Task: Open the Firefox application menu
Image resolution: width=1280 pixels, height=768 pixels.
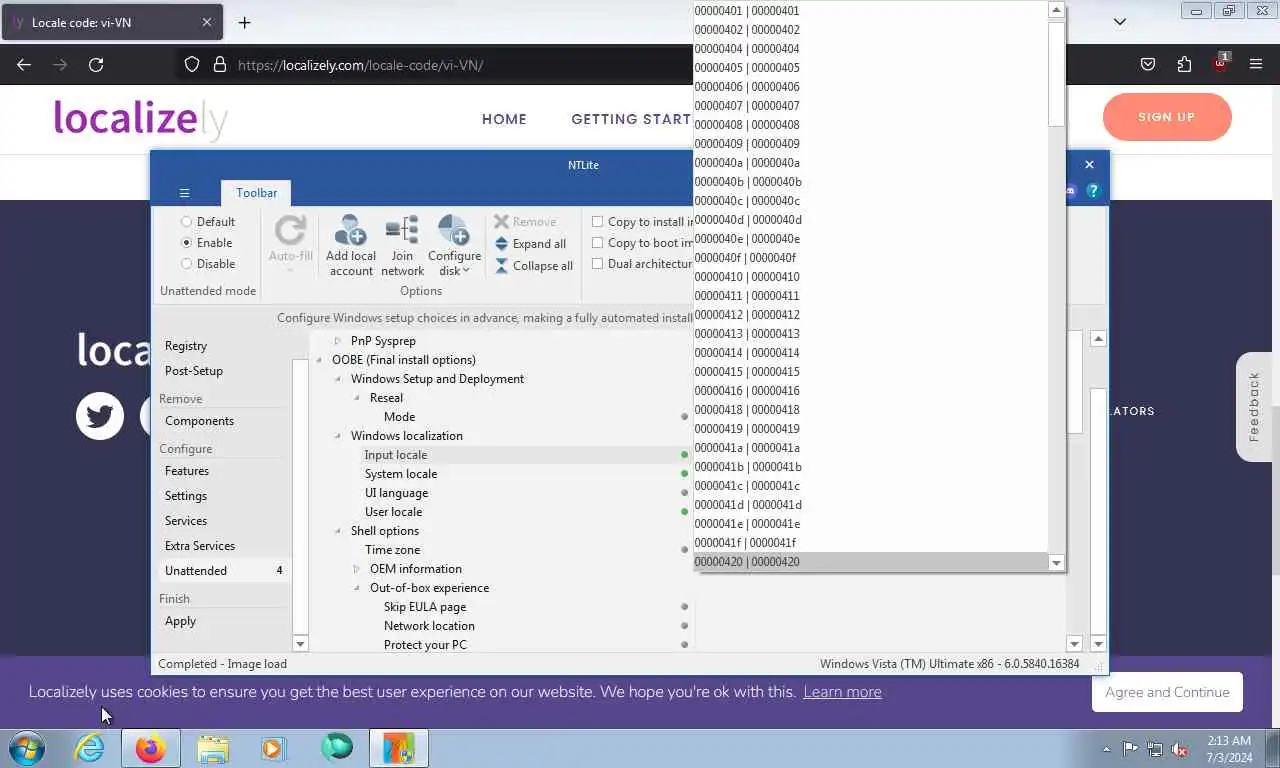Action: (x=1256, y=65)
